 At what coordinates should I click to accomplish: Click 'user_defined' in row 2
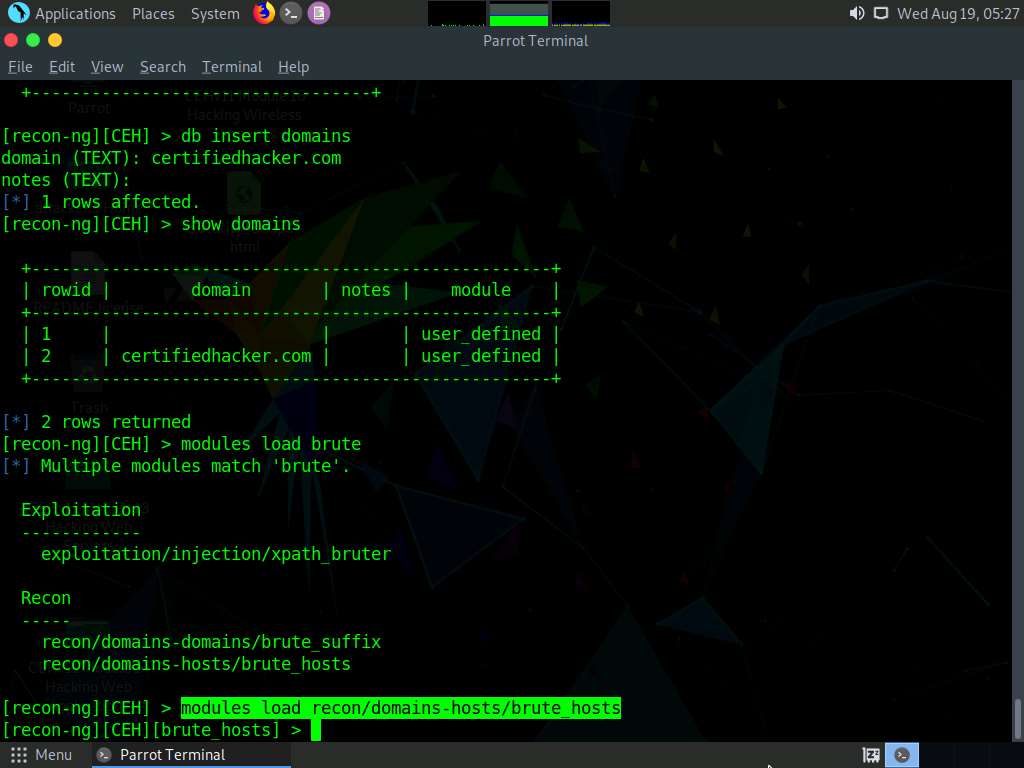click(481, 356)
